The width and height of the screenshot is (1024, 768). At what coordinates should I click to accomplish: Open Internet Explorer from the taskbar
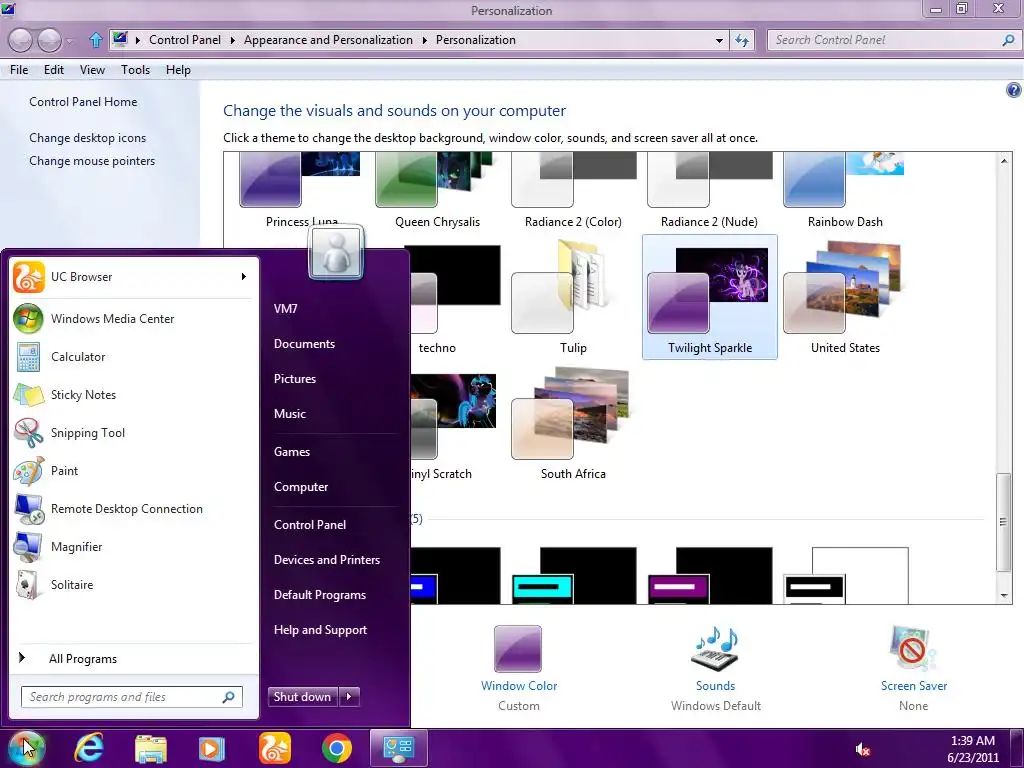[x=89, y=748]
